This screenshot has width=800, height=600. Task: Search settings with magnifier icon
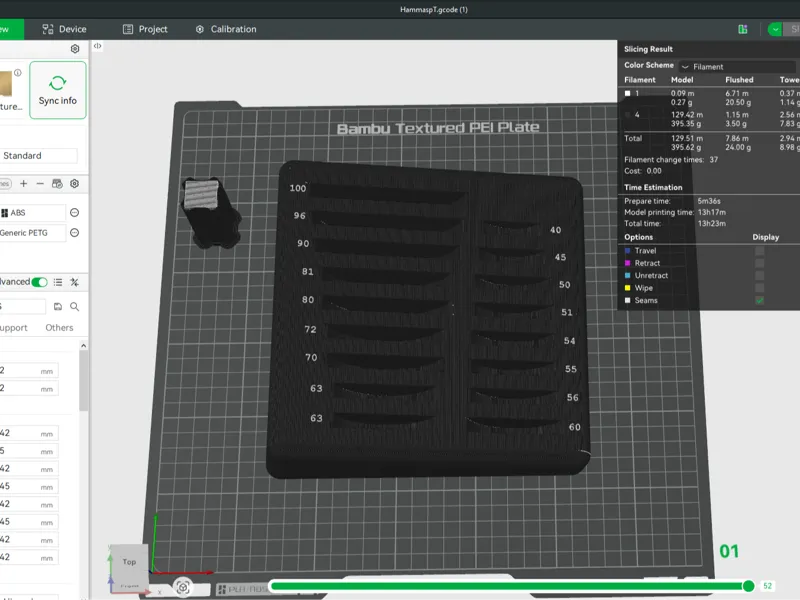74,307
